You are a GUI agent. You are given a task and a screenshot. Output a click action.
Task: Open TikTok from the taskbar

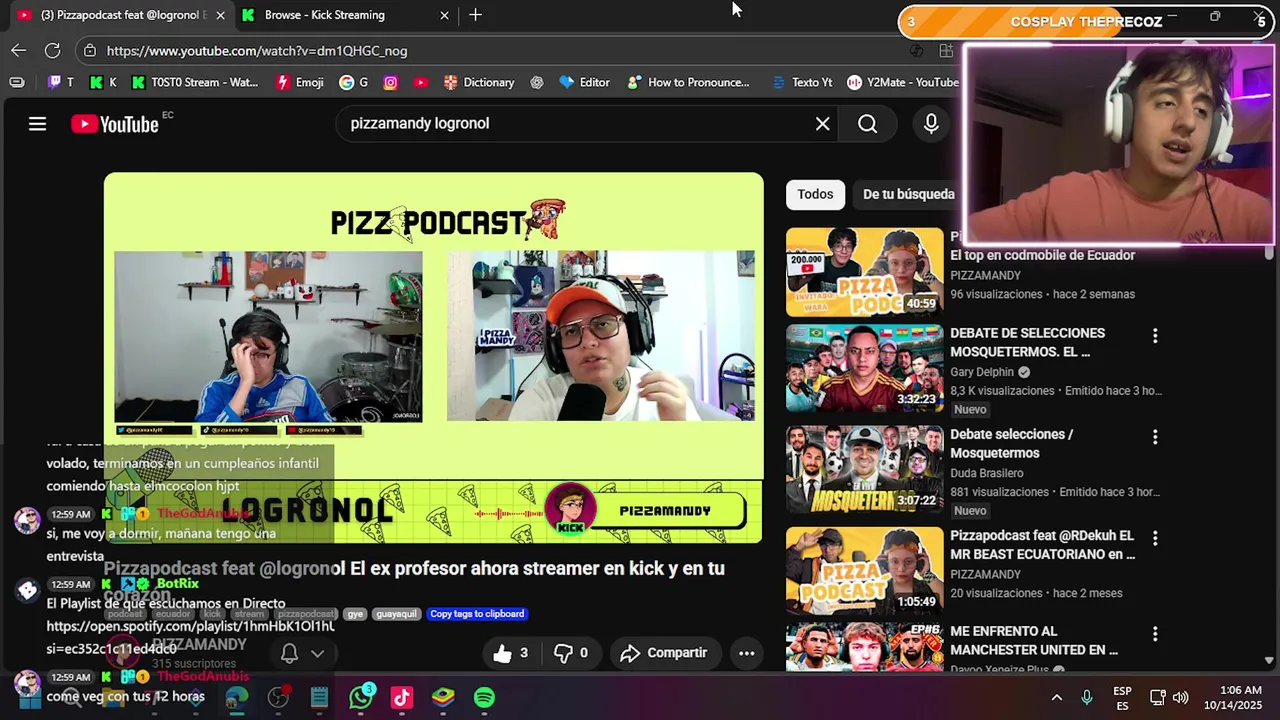coord(402,697)
